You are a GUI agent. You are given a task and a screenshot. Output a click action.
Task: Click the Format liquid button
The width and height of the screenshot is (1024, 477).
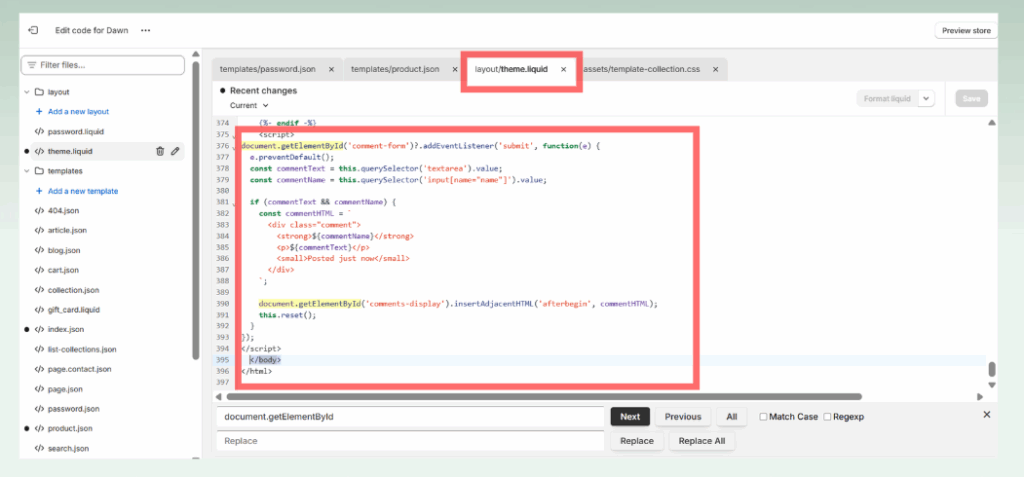click(887, 99)
